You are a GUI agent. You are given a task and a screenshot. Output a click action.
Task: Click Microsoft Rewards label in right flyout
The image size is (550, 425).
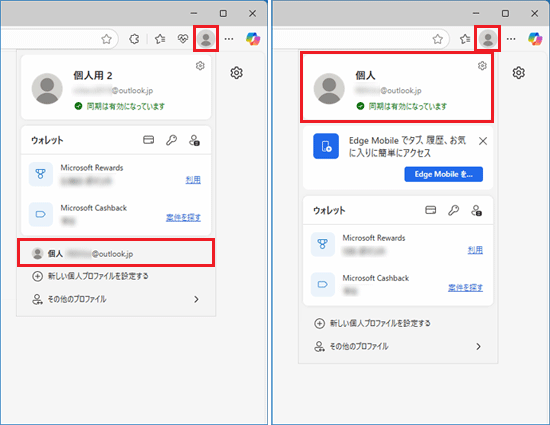374,238
